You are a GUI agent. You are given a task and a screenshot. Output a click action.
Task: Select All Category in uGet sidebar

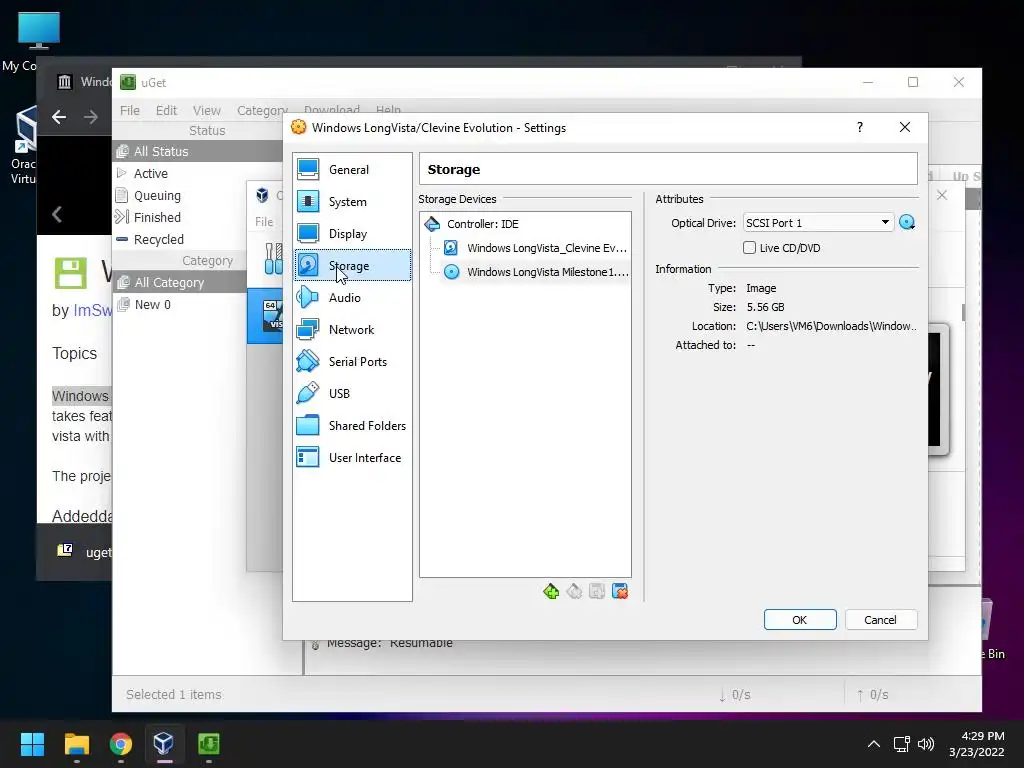(x=180, y=283)
